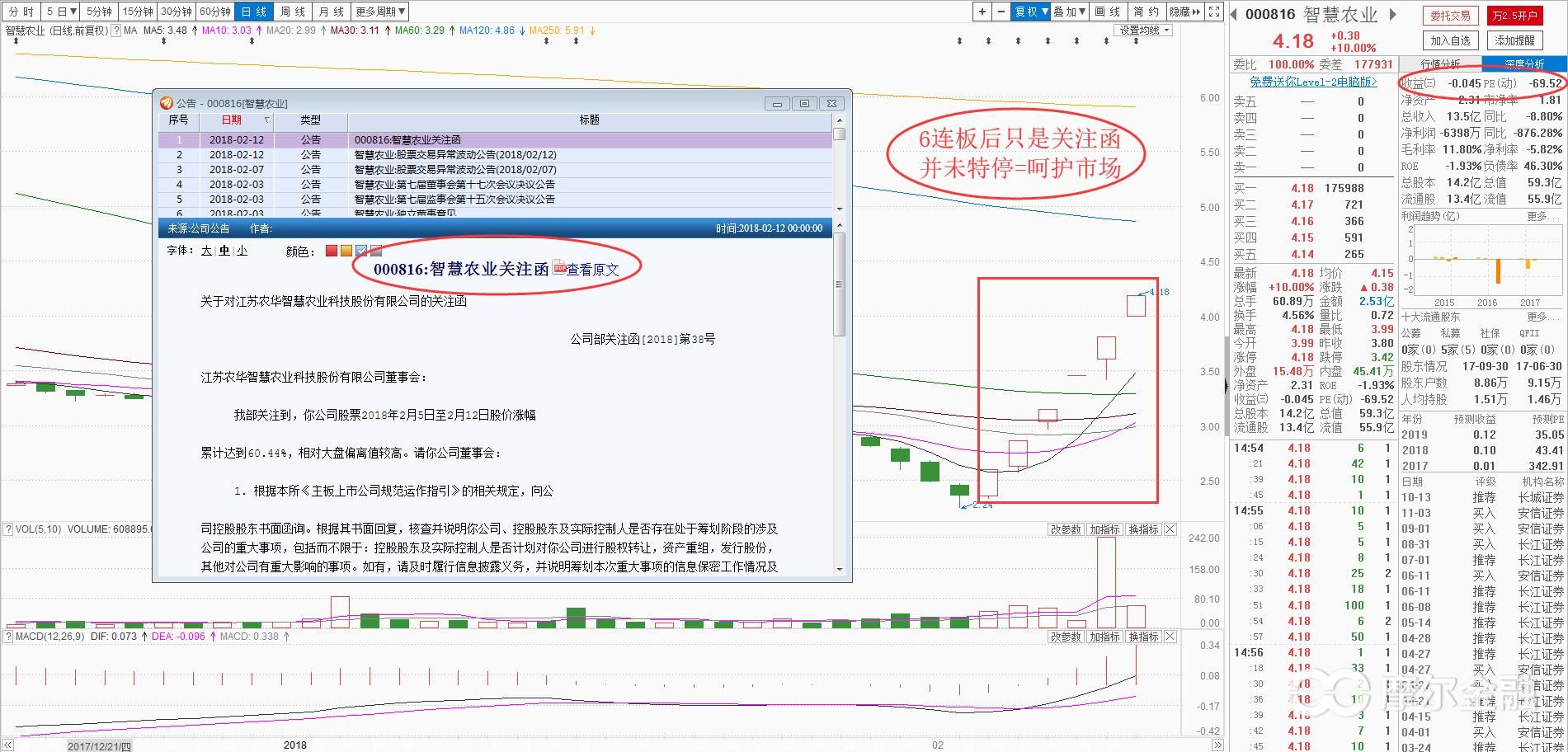
Task: Switch to 5分钟 period
Action: 99,12
